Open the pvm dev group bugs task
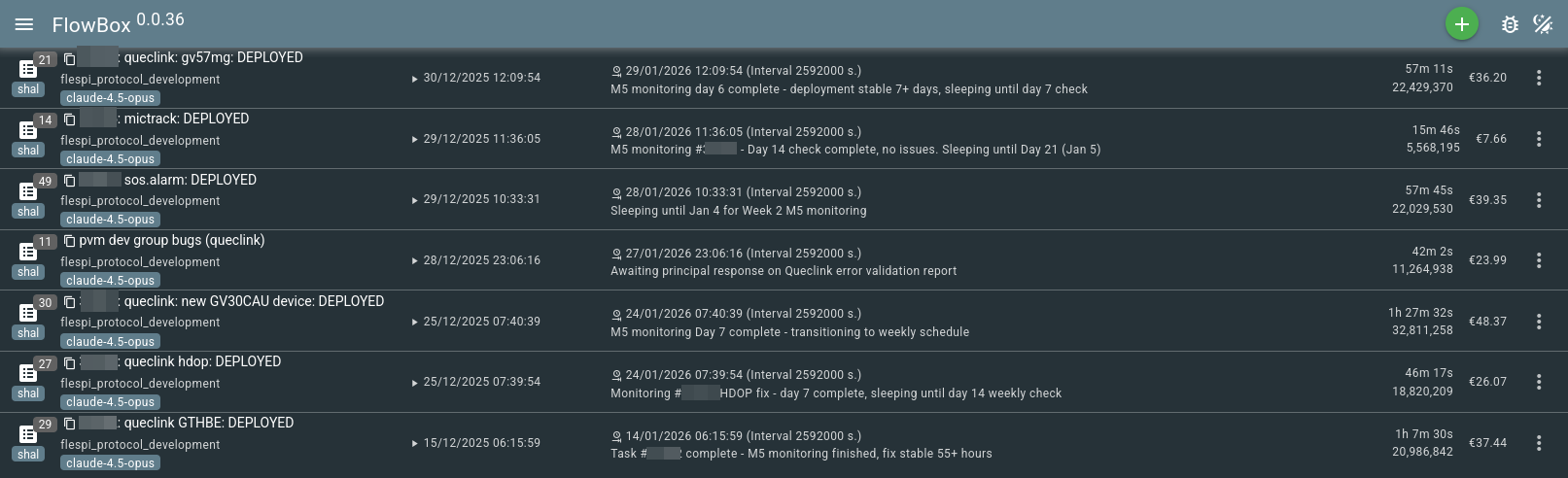 point(172,241)
